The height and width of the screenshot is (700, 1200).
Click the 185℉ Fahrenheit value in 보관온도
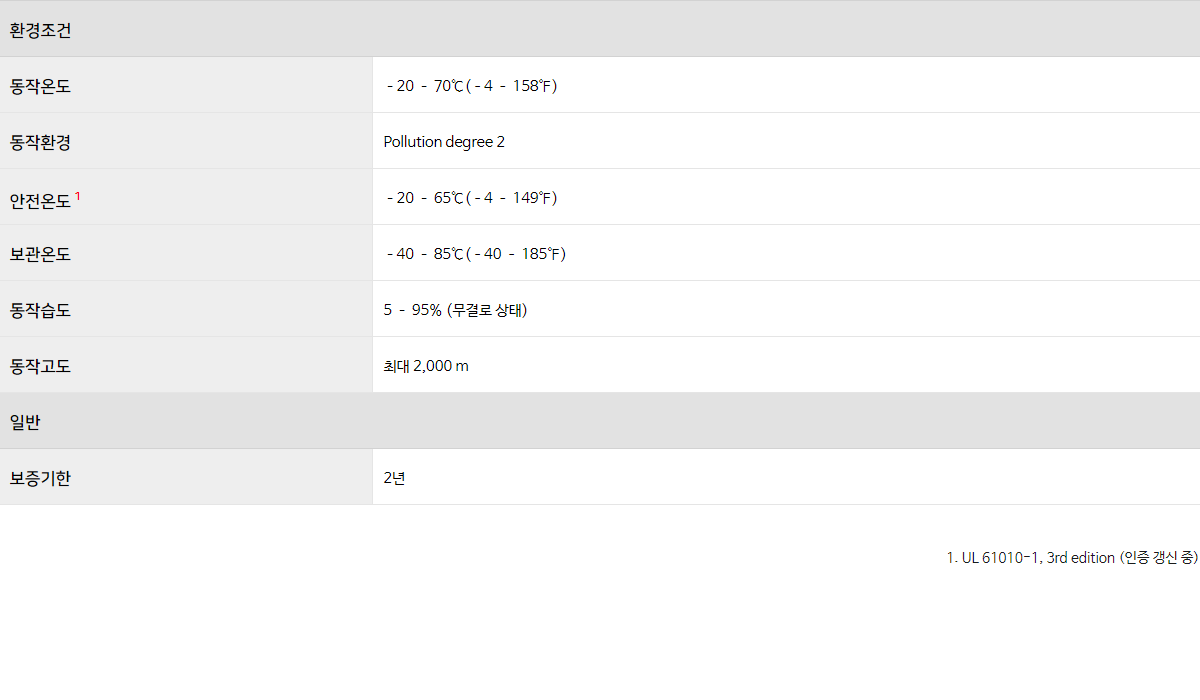[x=541, y=254]
